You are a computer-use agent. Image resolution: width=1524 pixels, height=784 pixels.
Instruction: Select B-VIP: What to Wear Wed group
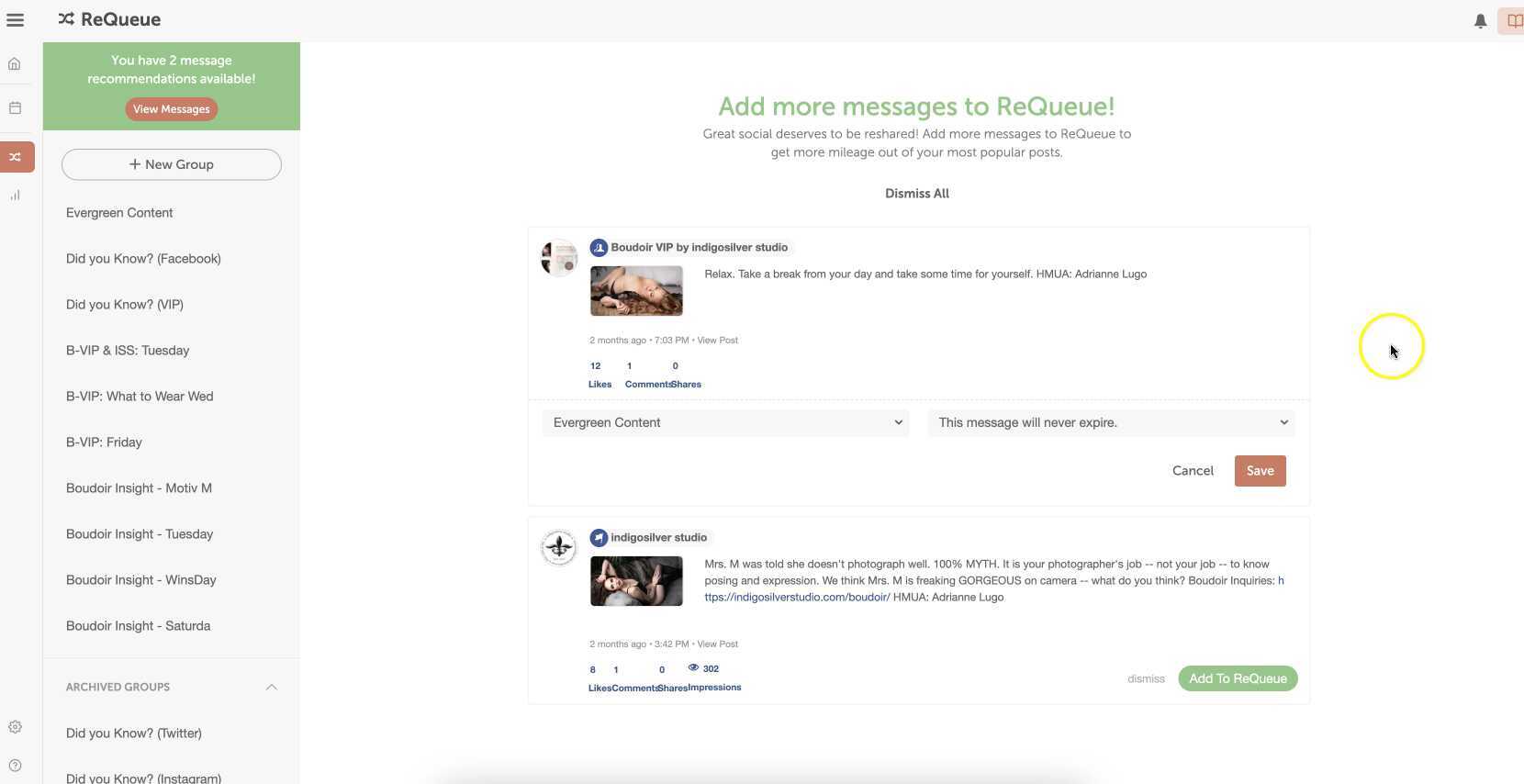coord(140,397)
